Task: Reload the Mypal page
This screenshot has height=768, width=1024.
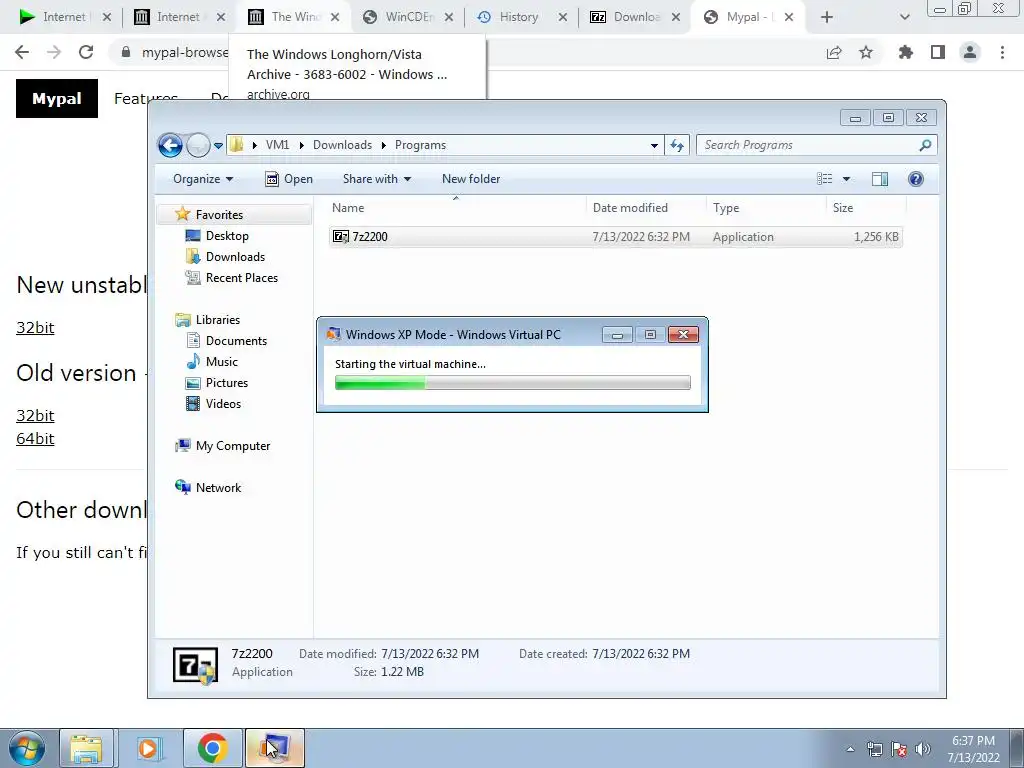Action: 86,52
